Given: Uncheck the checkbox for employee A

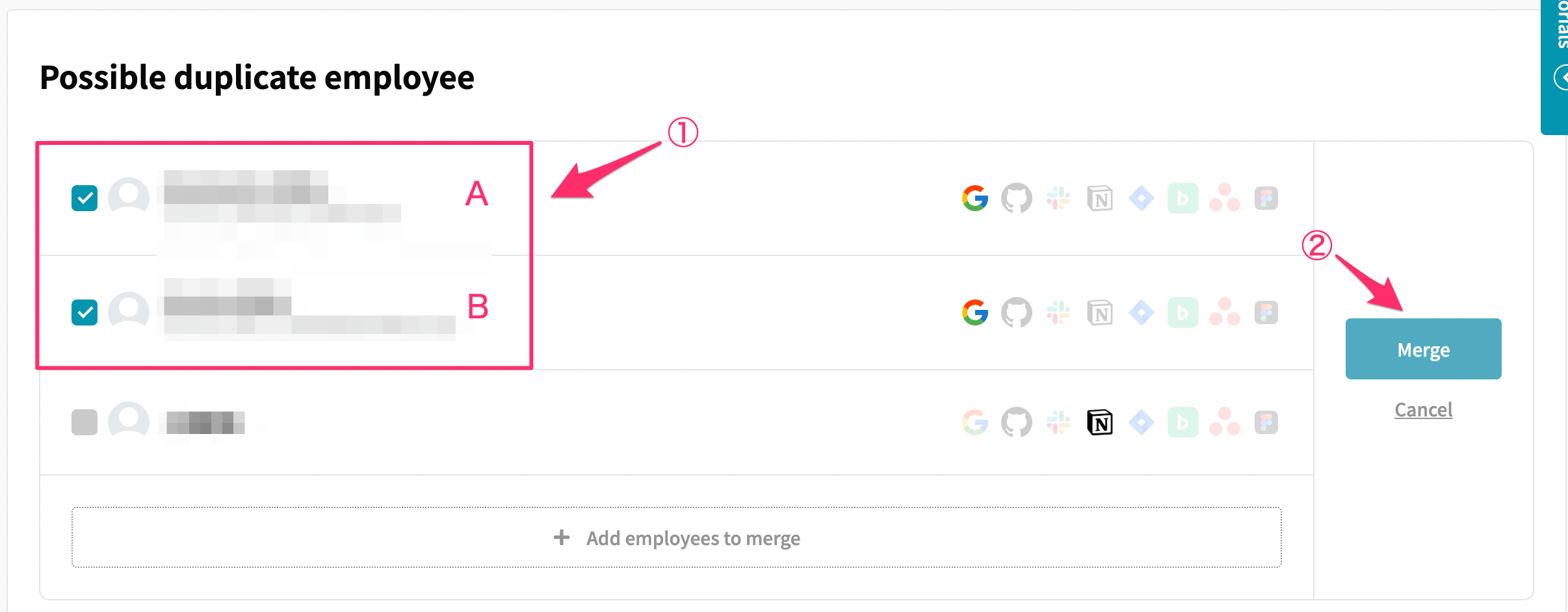Looking at the screenshot, I should click(85, 198).
